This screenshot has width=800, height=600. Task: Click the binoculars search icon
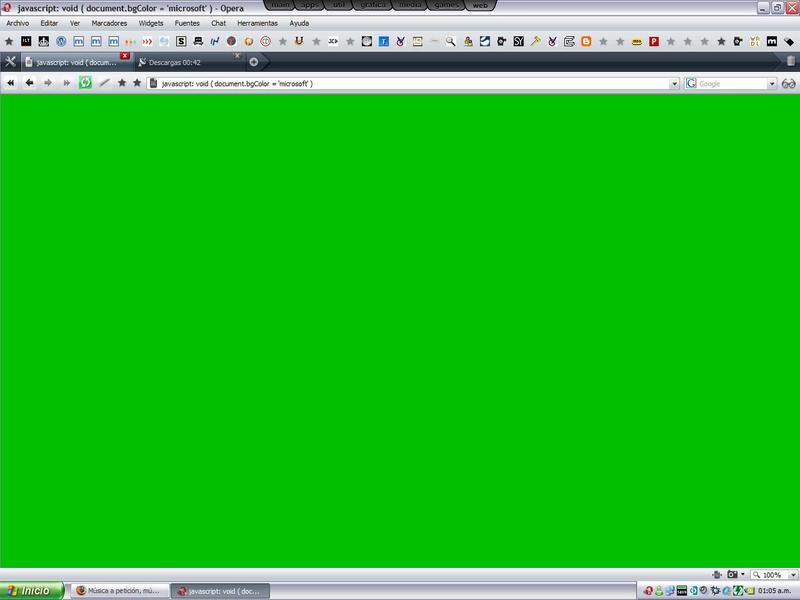tap(788, 83)
